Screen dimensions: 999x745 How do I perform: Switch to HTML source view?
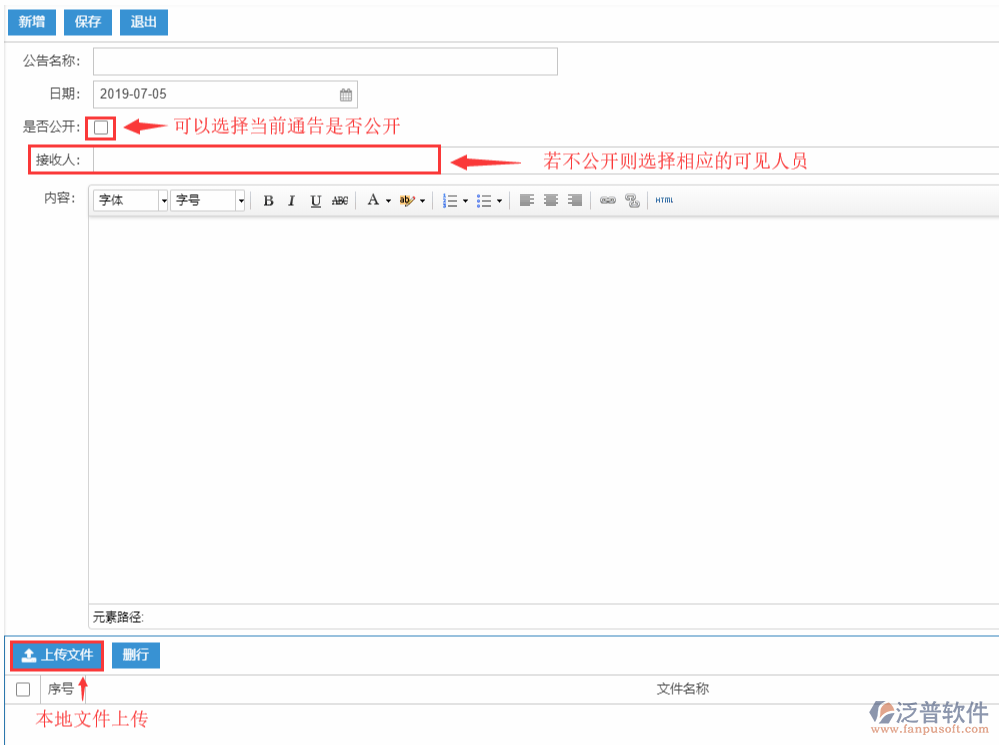(x=663, y=200)
